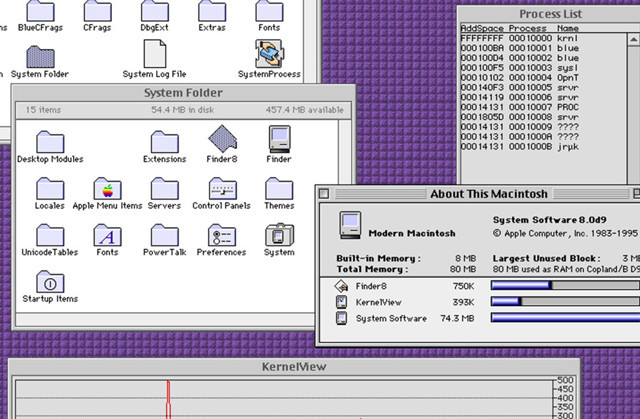The width and height of the screenshot is (640, 419).
Task: Select the System suitcase icon
Action: click(280, 234)
